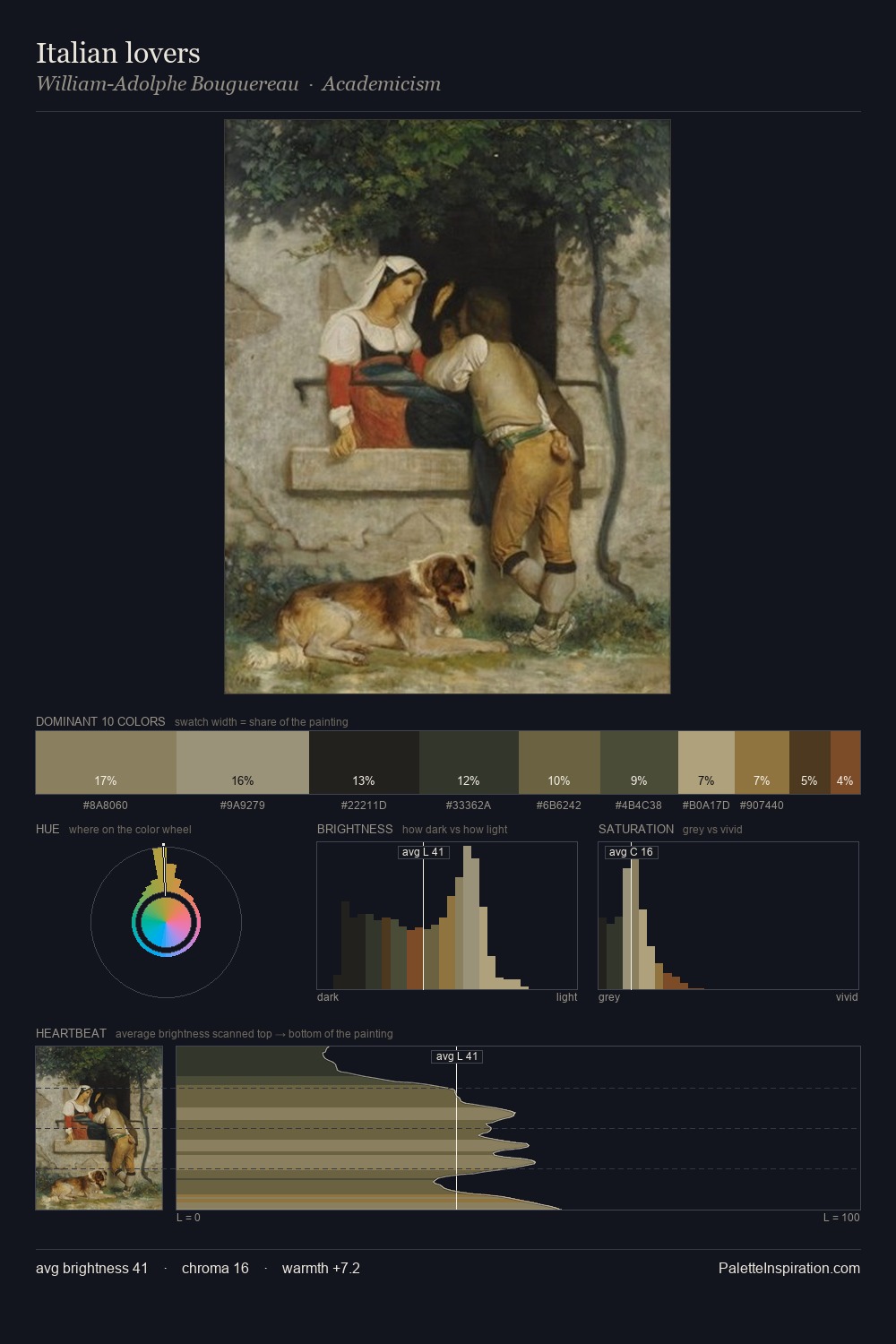
Task: Click the 'grey' axis label
Action: (x=609, y=997)
